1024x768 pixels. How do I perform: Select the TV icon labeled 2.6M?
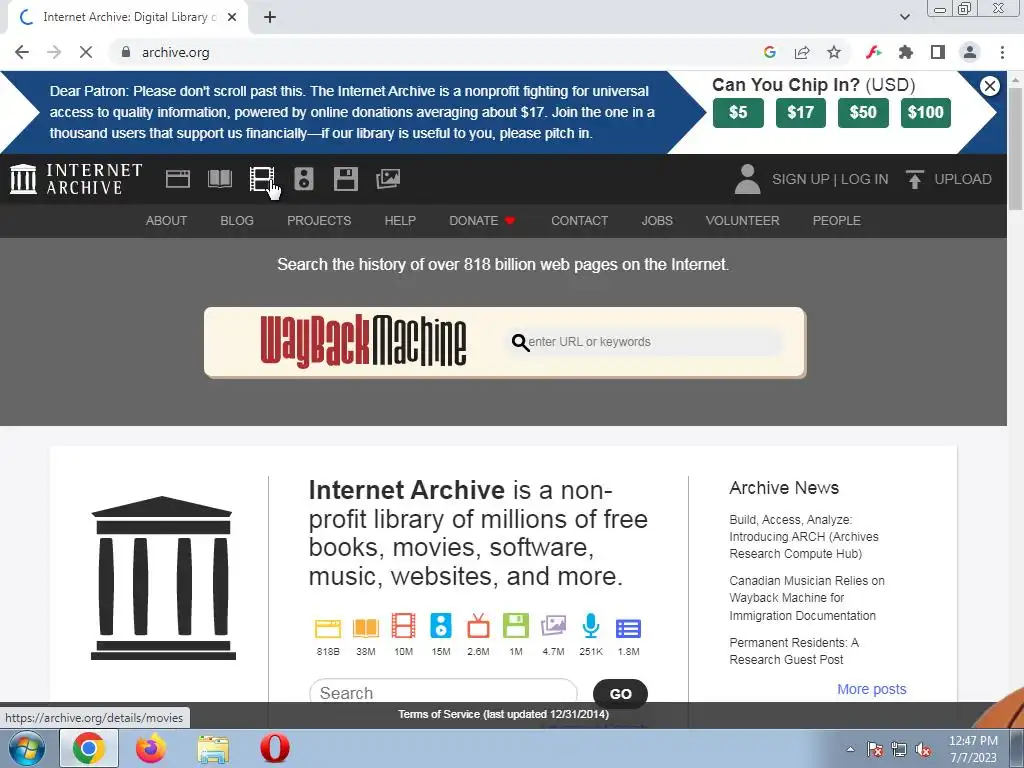pyautogui.click(x=478, y=626)
